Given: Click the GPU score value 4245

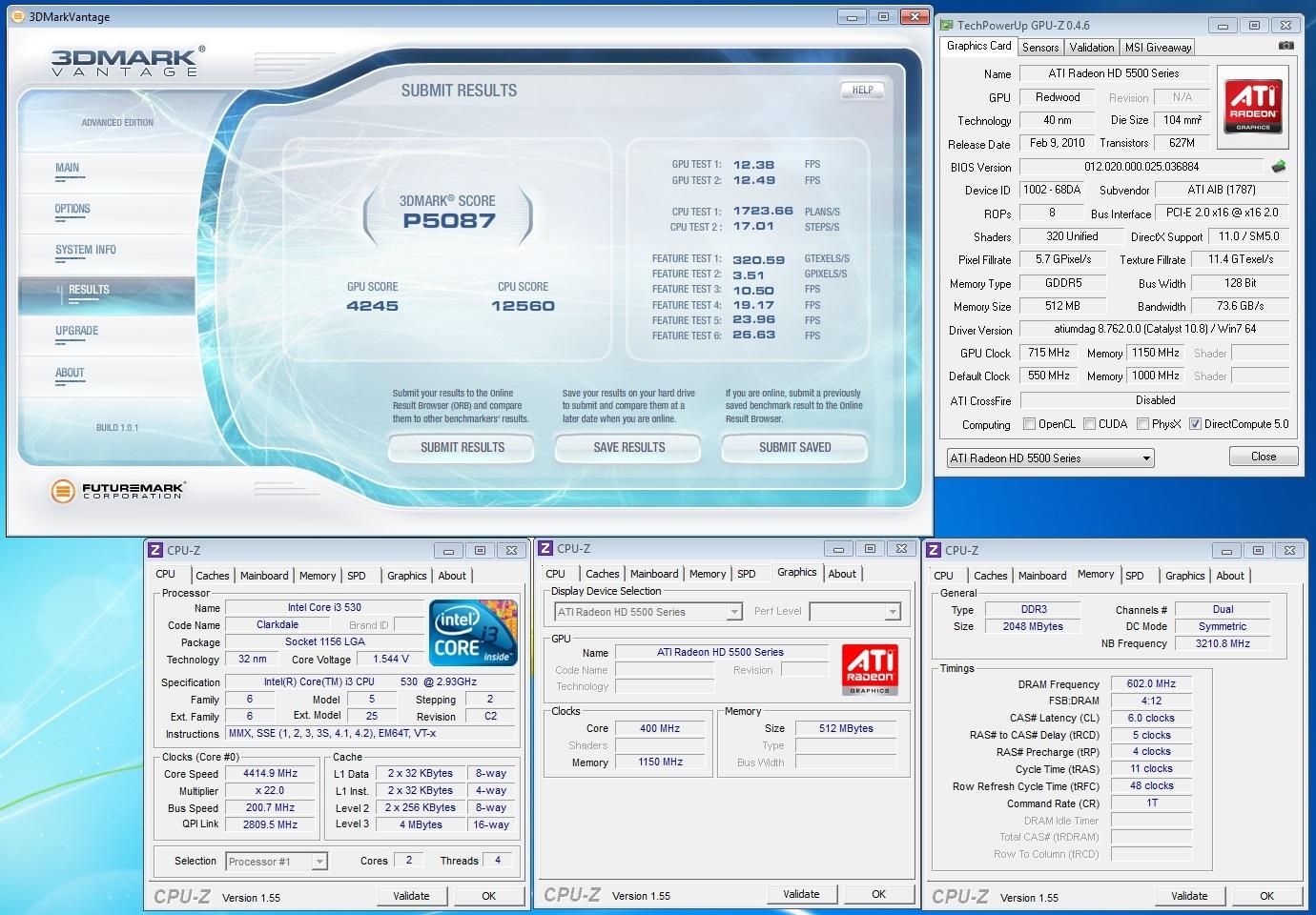Looking at the screenshot, I should (x=373, y=306).
